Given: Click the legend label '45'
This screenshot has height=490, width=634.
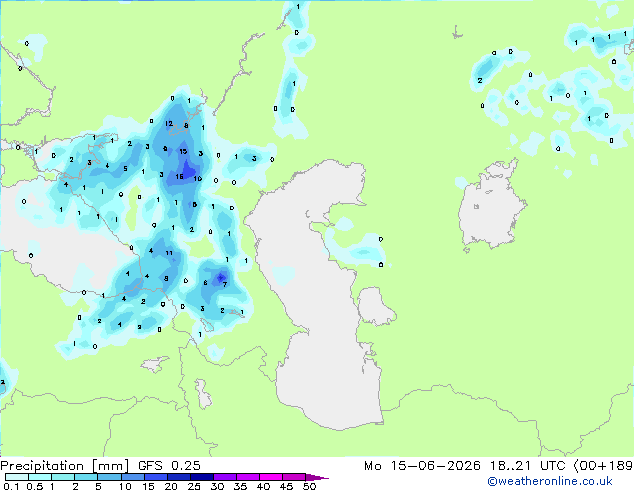Looking at the screenshot, I should pos(286,486).
